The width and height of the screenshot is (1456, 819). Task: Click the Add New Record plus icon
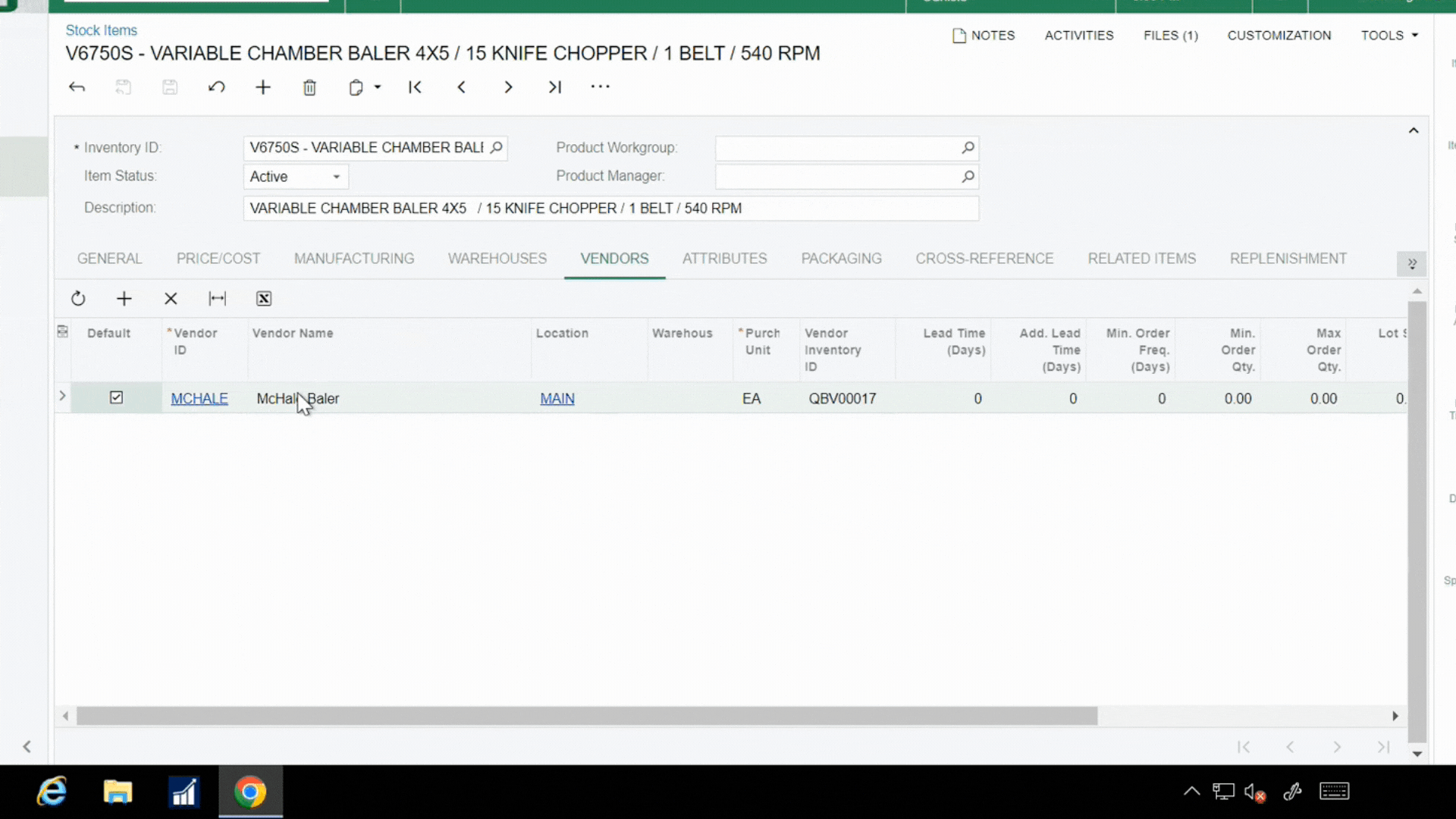262,87
